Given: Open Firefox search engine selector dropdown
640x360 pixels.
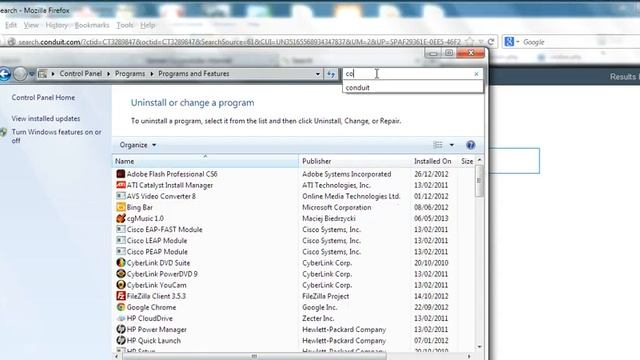Looking at the screenshot, I should point(518,42).
